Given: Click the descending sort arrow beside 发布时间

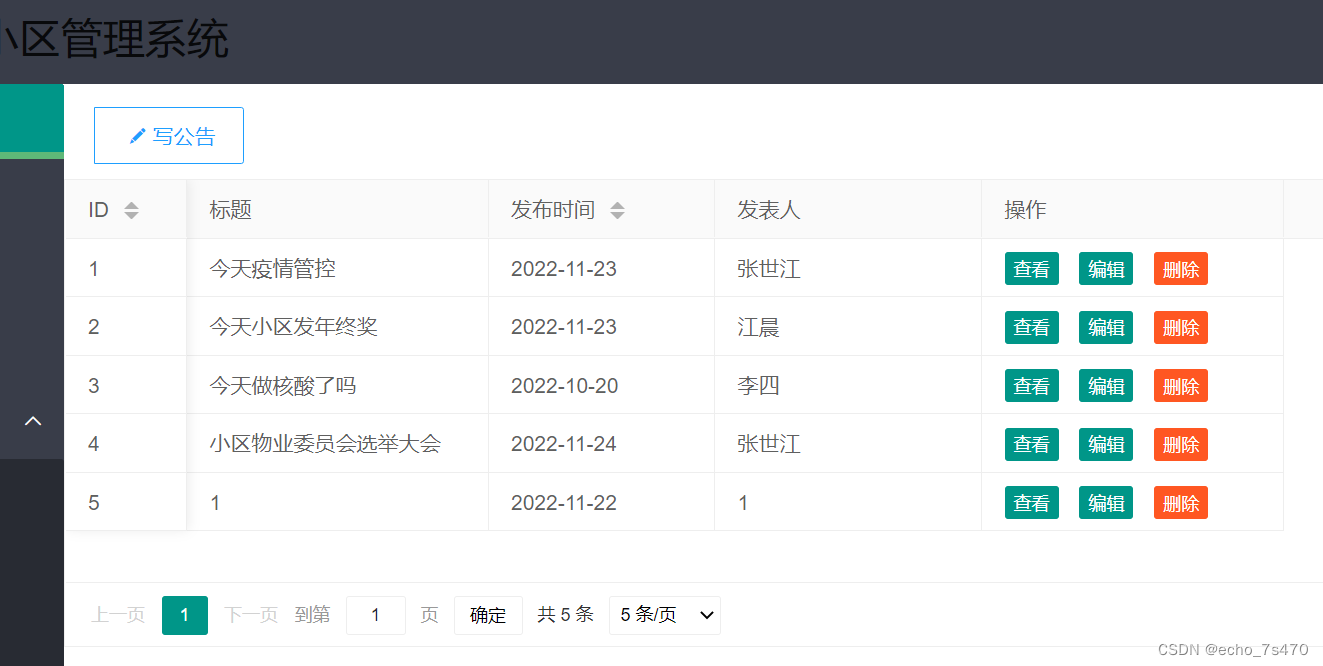Looking at the screenshot, I should (618, 214).
